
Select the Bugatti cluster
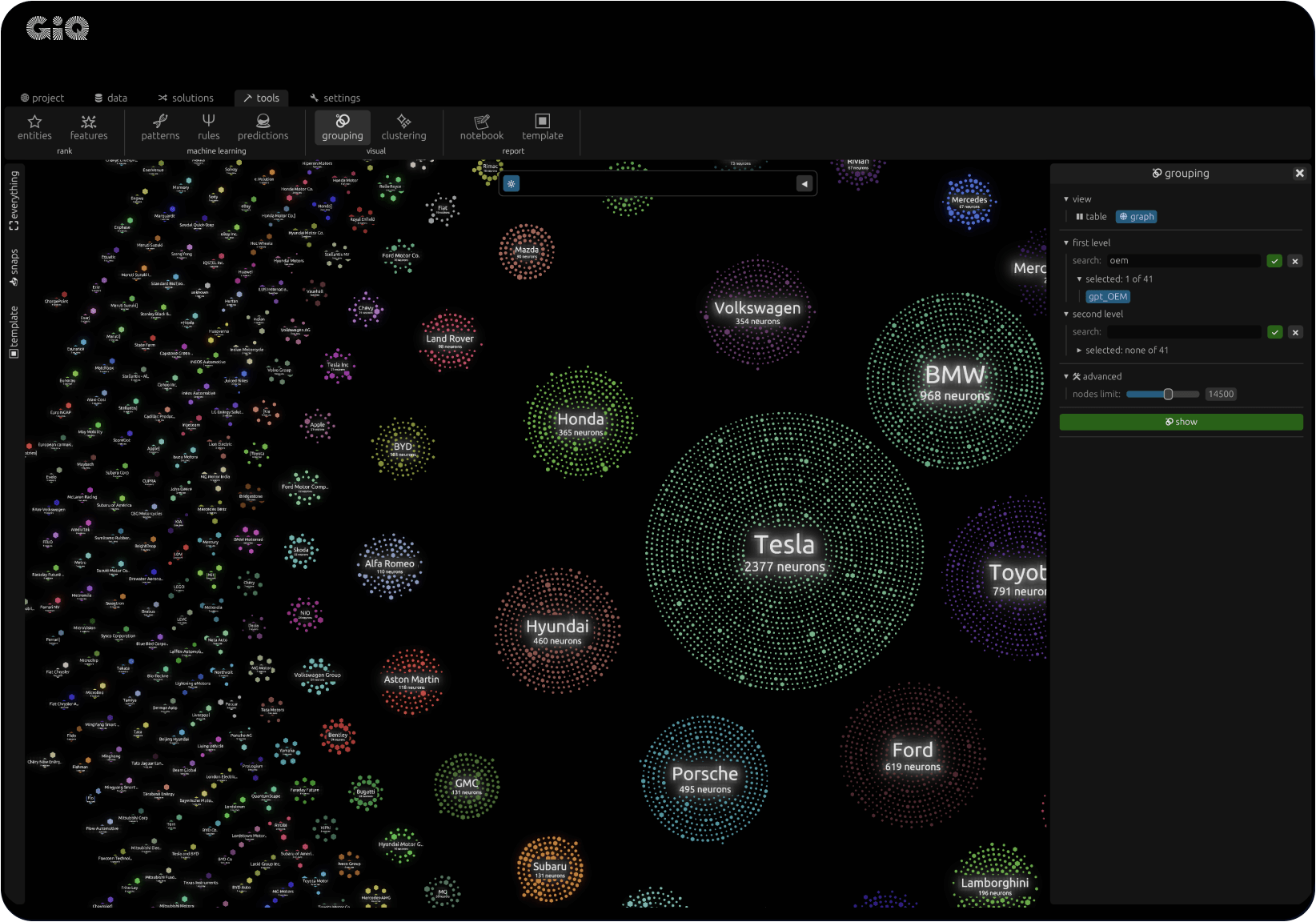point(366,793)
